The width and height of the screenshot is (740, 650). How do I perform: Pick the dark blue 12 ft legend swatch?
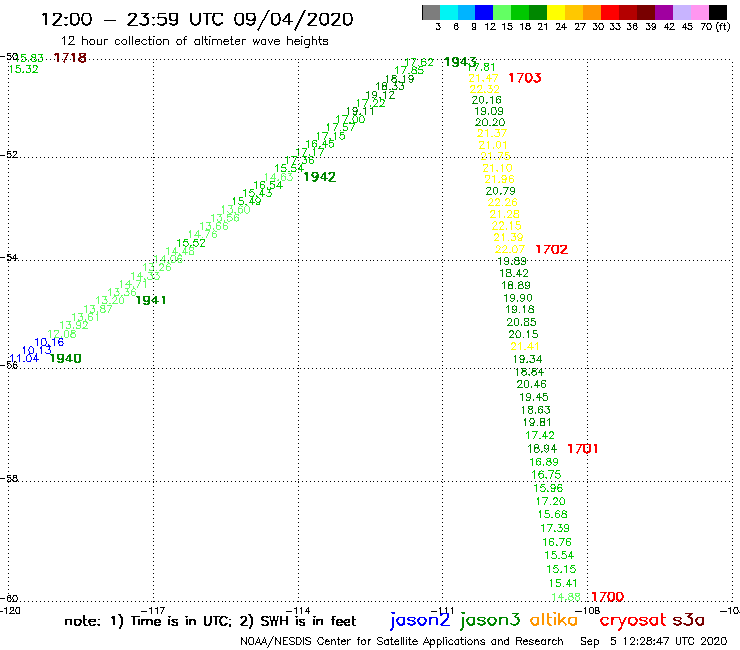(484, 12)
